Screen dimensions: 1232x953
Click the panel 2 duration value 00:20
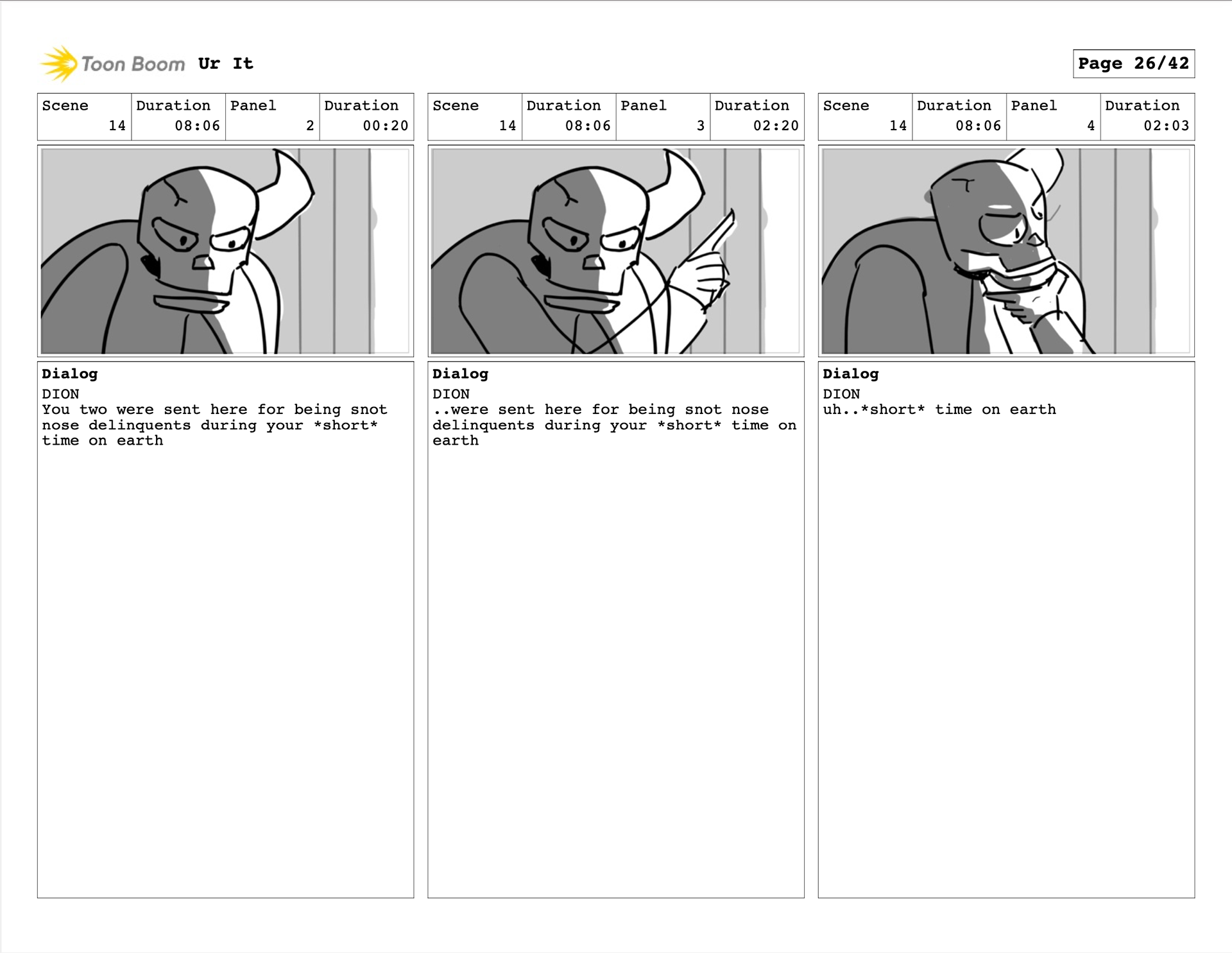point(386,126)
